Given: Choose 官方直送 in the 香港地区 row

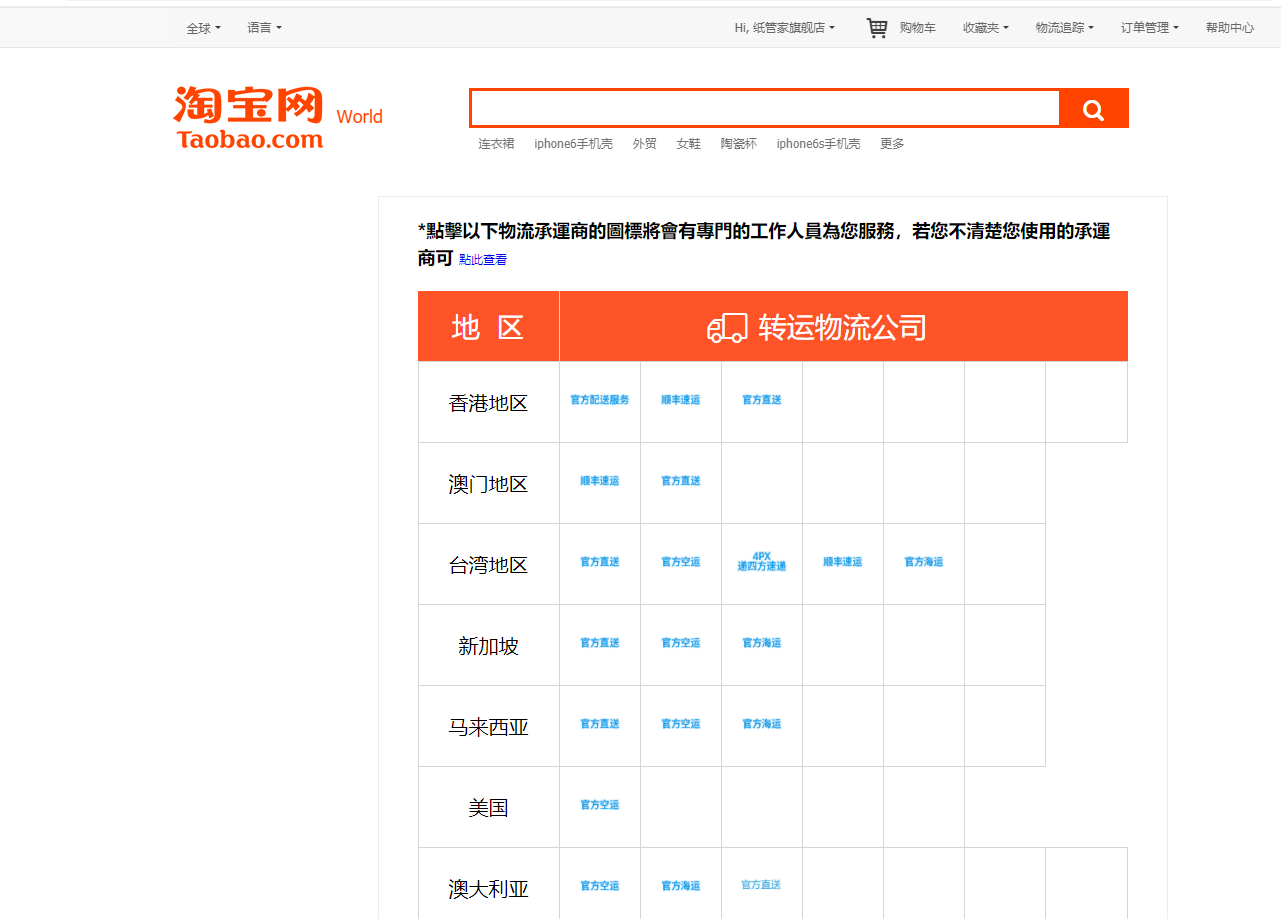Looking at the screenshot, I should 762,400.
